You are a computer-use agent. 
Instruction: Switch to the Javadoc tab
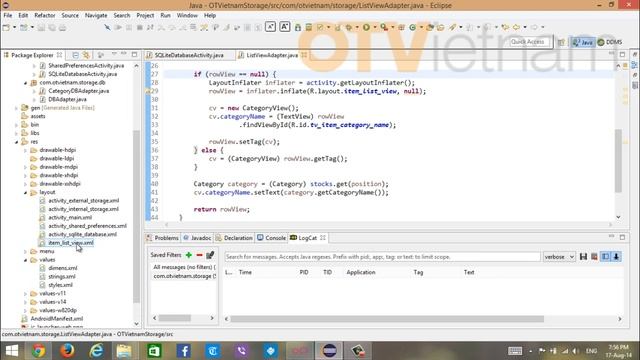[197, 238]
